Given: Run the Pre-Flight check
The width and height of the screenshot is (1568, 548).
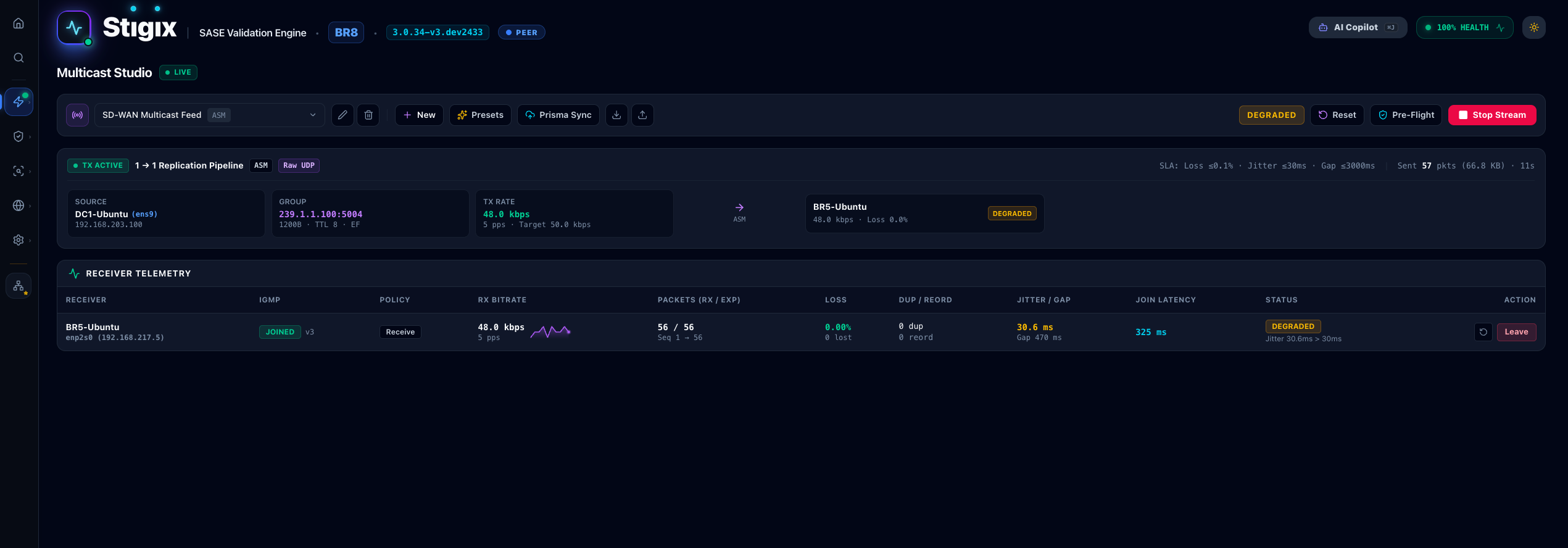Looking at the screenshot, I should point(1406,115).
